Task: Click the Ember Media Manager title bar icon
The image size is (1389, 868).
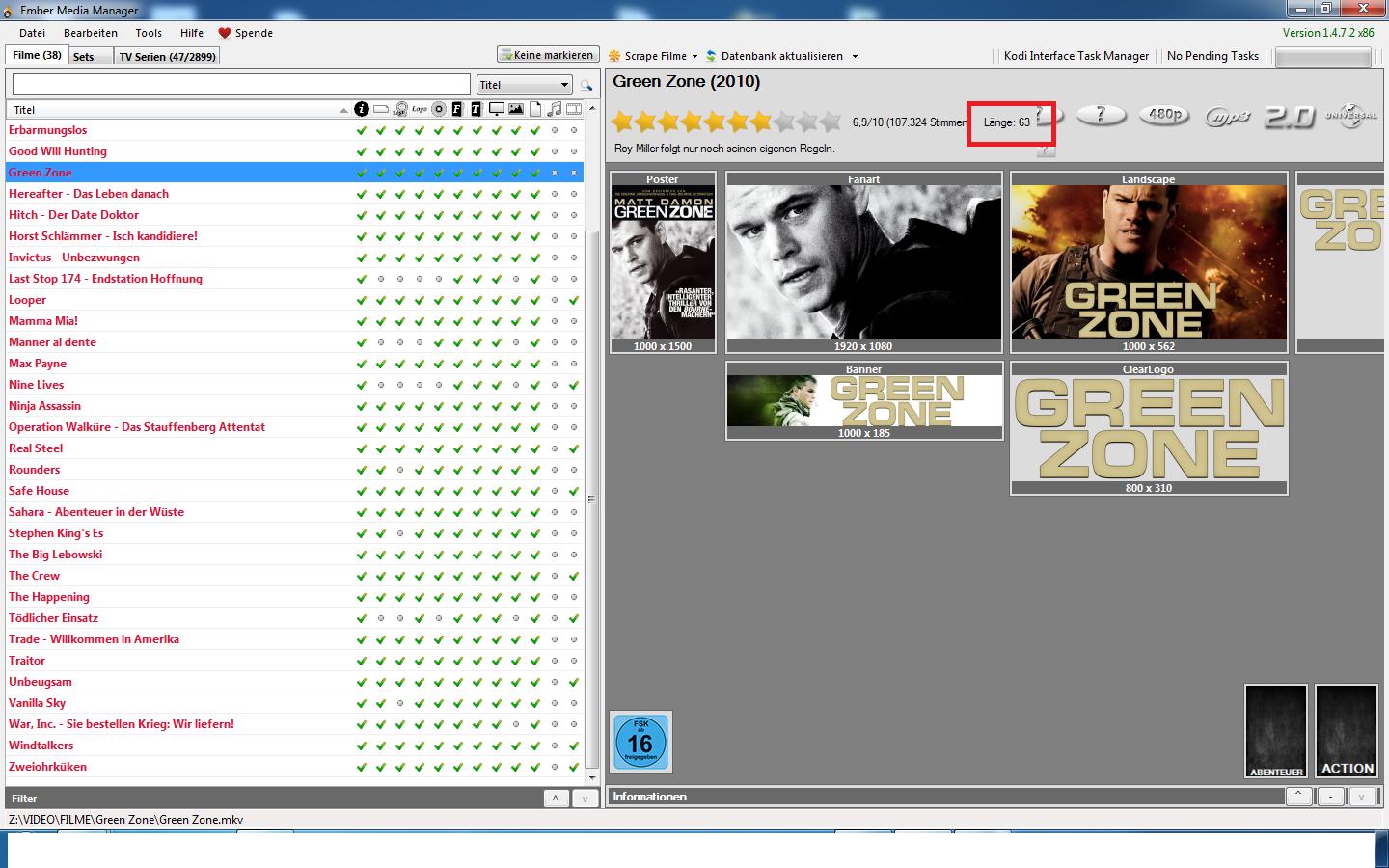Action: 9,11
